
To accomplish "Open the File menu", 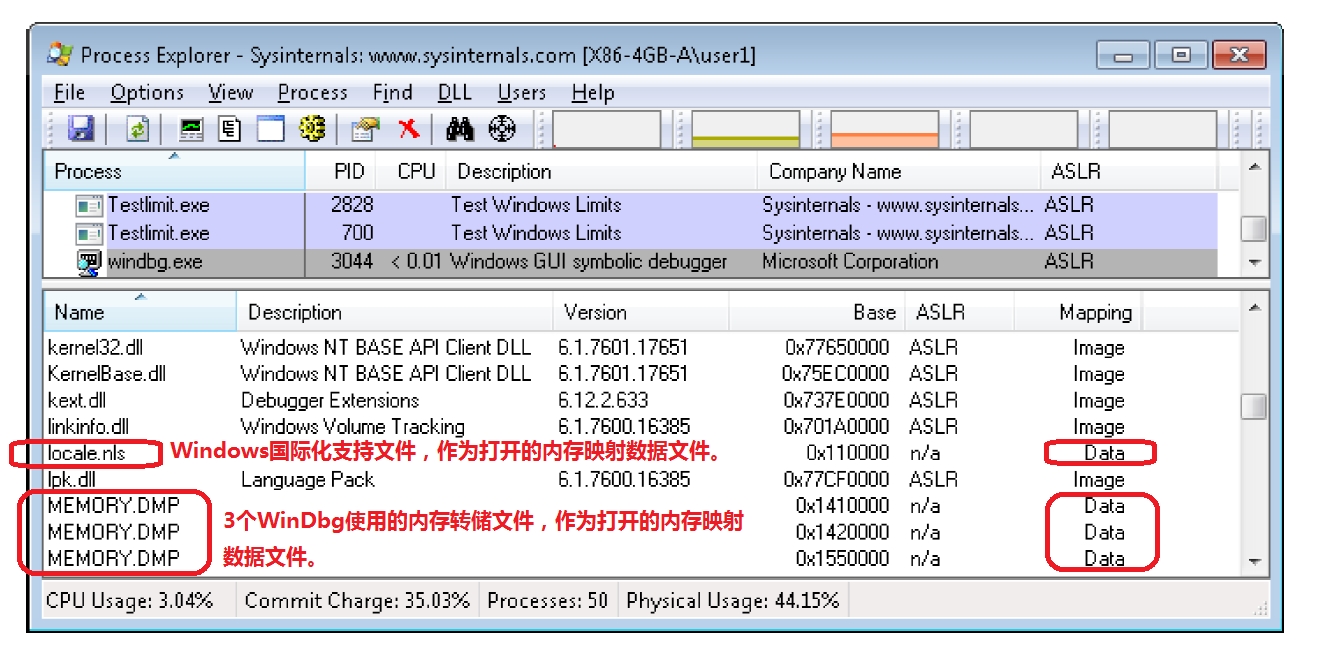I will [x=69, y=93].
